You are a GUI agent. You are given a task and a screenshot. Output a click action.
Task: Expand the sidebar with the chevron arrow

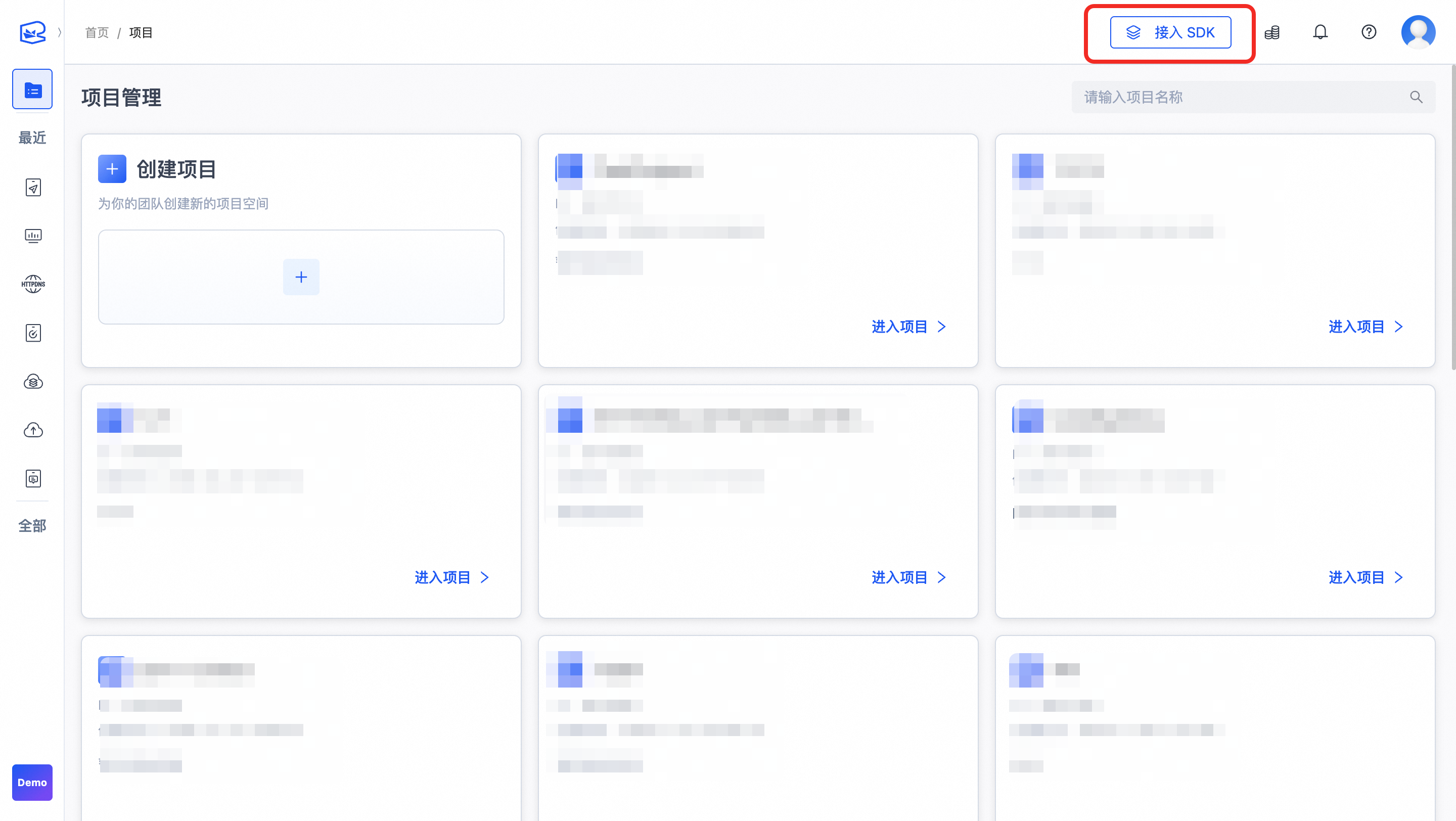pos(59,32)
